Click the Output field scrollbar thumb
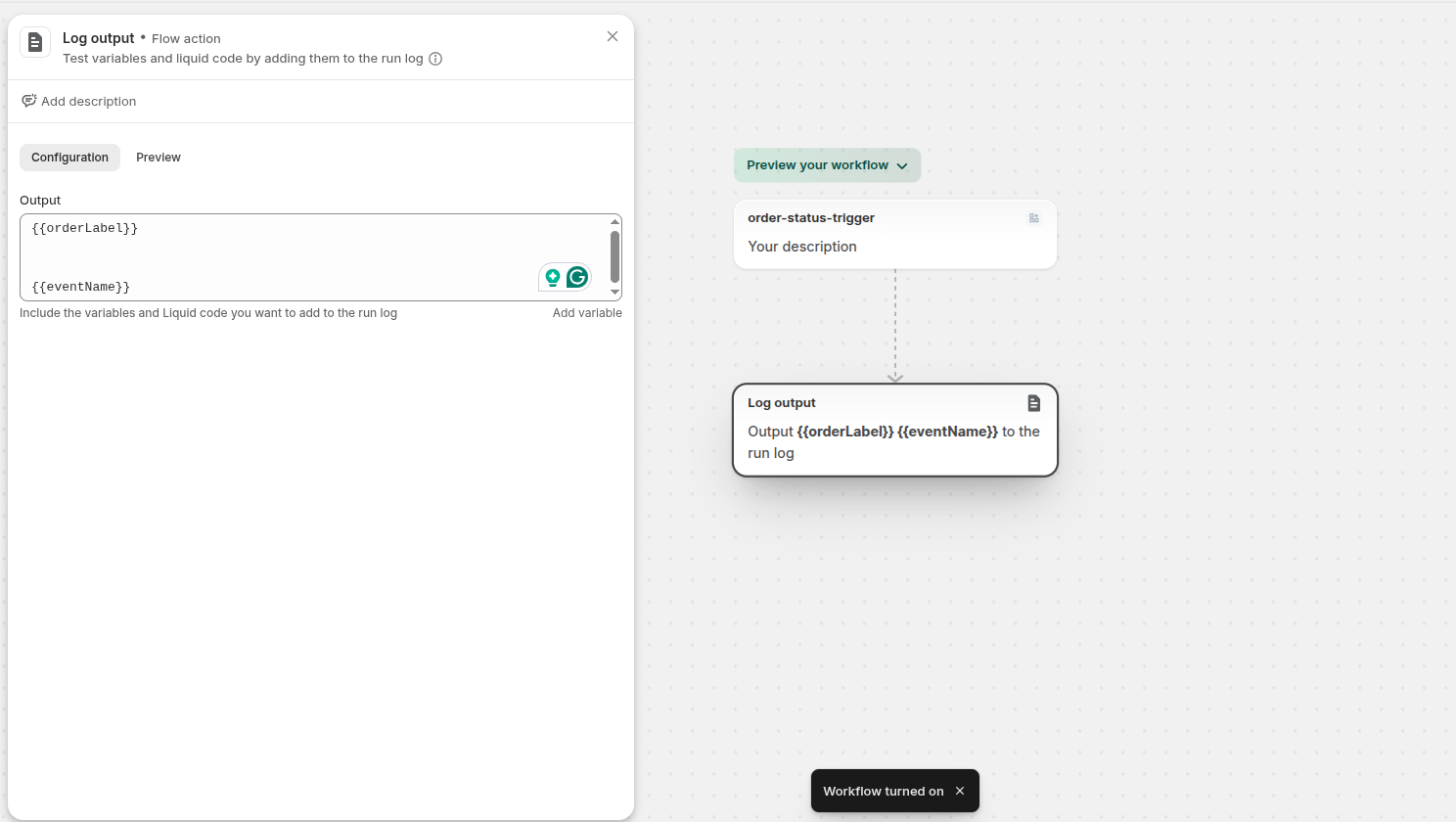The width and height of the screenshot is (1456, 822). 614,256
